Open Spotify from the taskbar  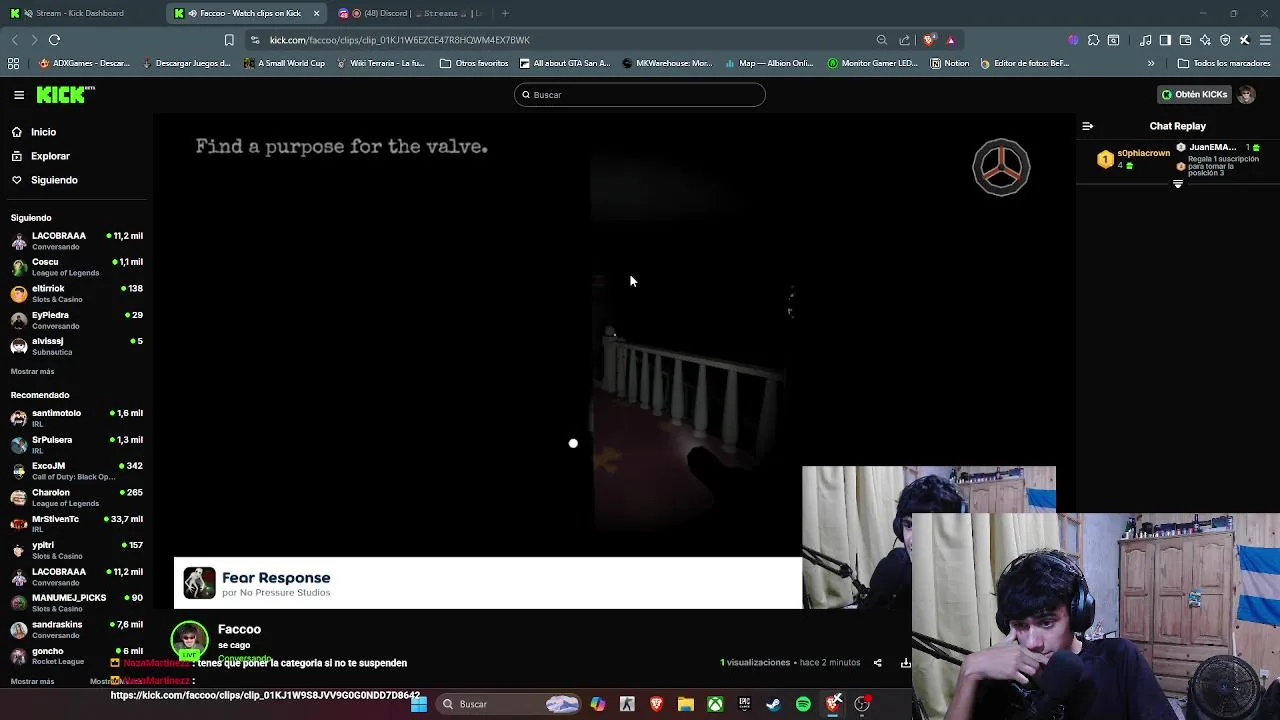point(803,704)
